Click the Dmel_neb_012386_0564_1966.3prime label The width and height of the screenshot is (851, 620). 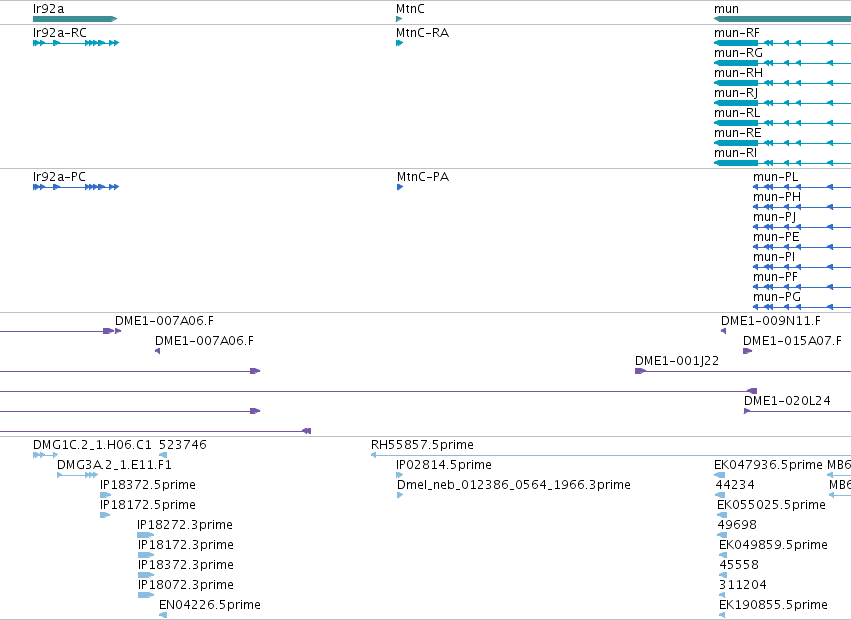(x=513, y=485)
